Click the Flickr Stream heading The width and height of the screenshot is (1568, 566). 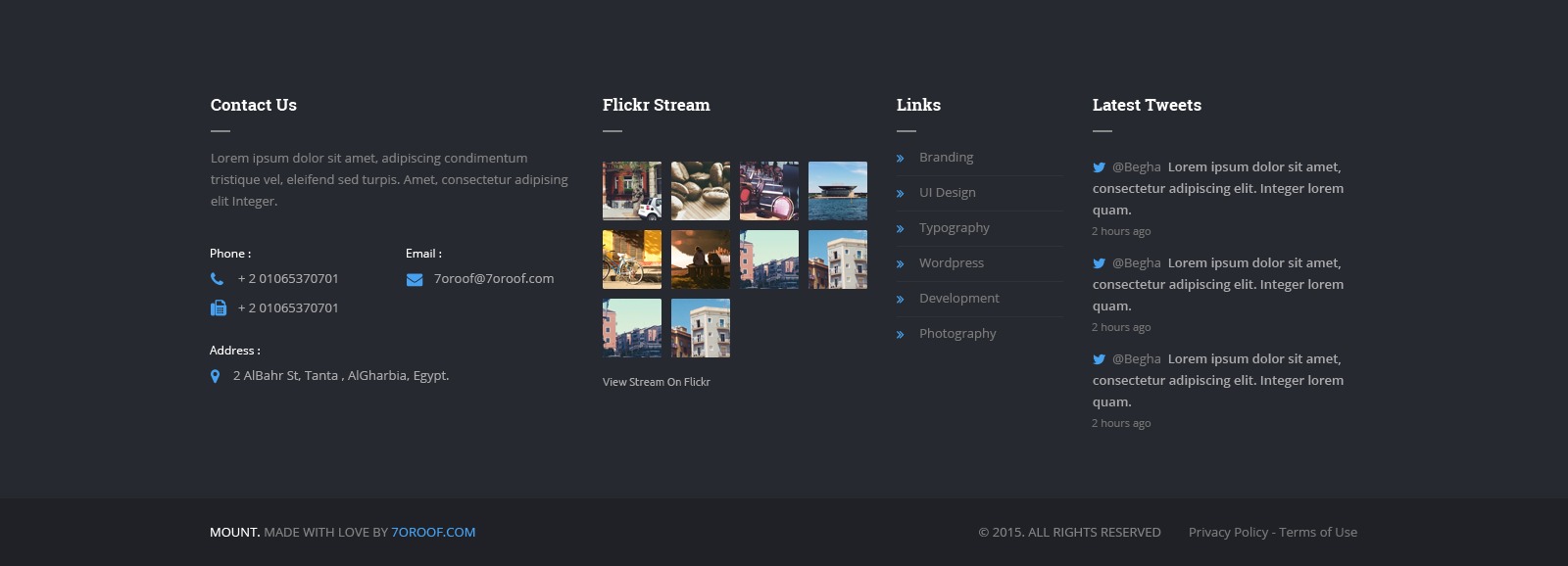657,105
